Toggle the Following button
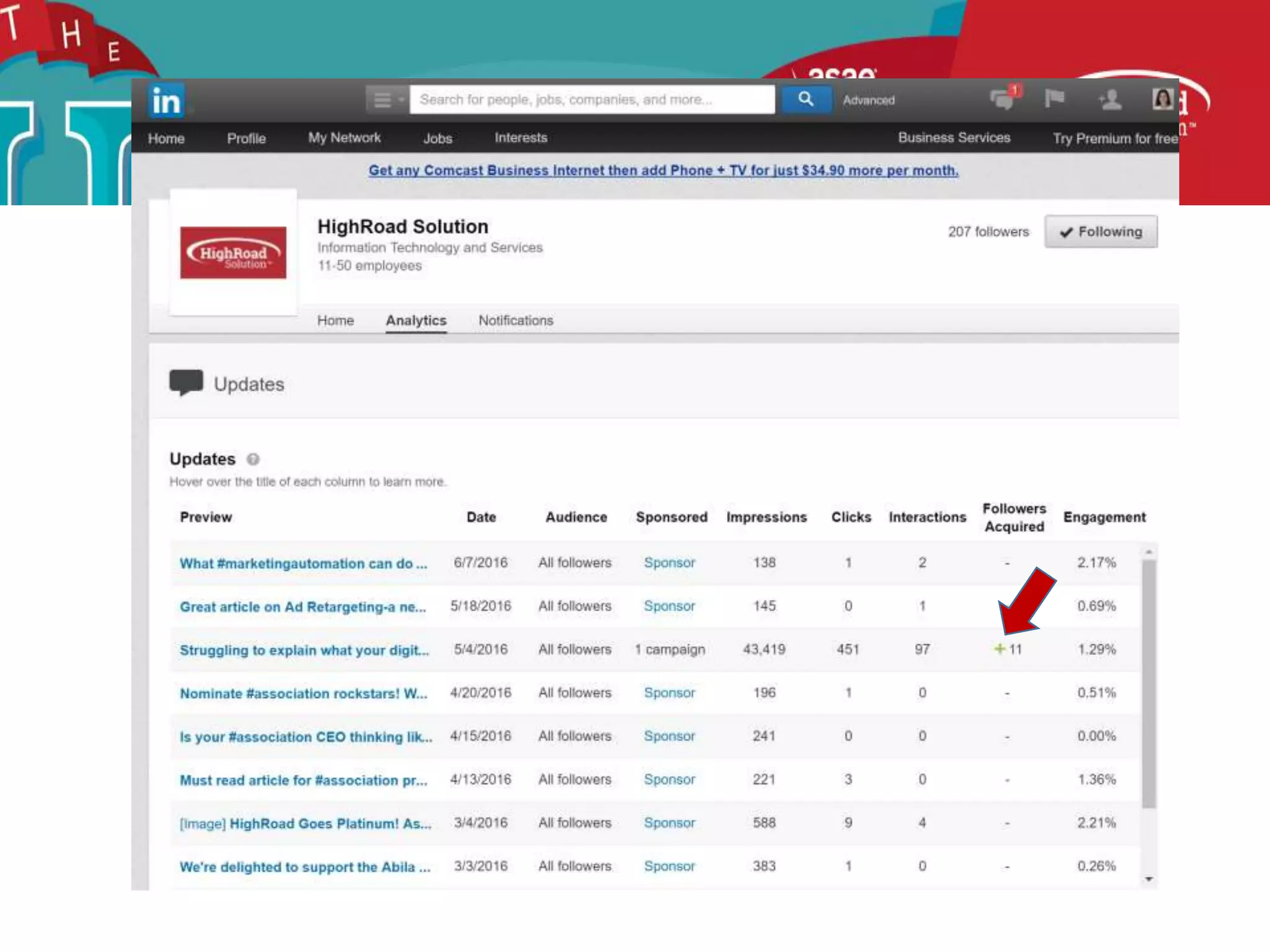Screen dimensions: 1270x952 (1100, 232)
